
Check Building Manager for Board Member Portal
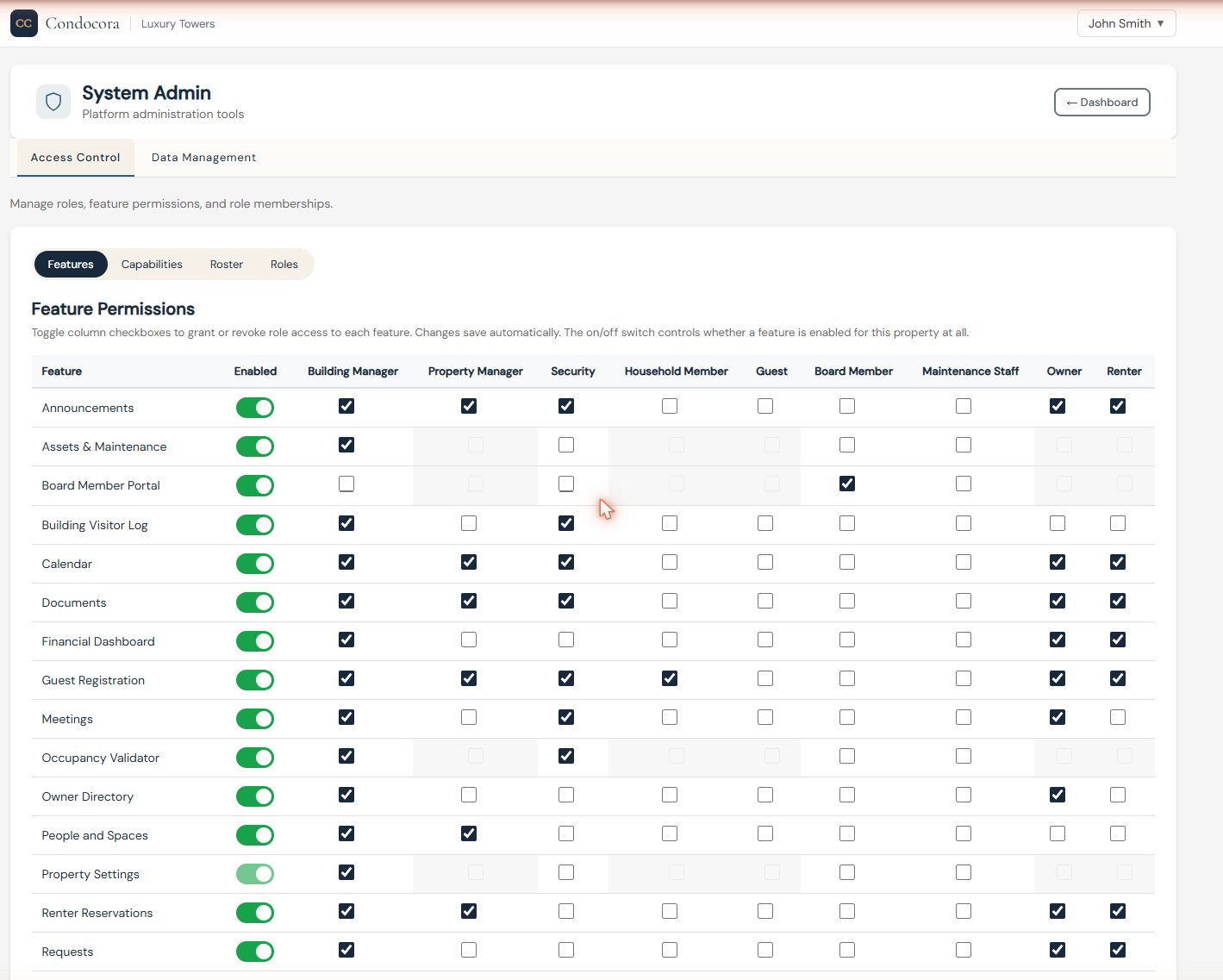346,484
